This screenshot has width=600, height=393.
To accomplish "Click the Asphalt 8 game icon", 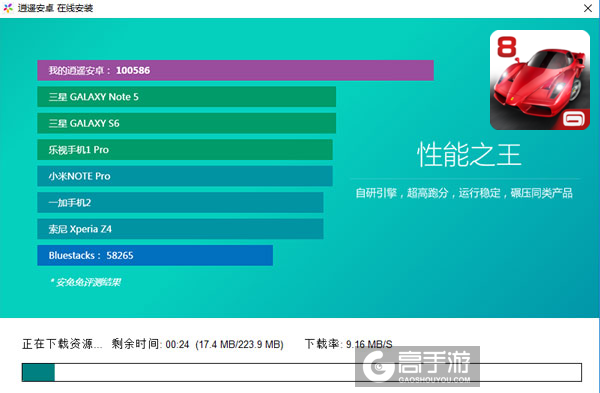I will 540,80.
